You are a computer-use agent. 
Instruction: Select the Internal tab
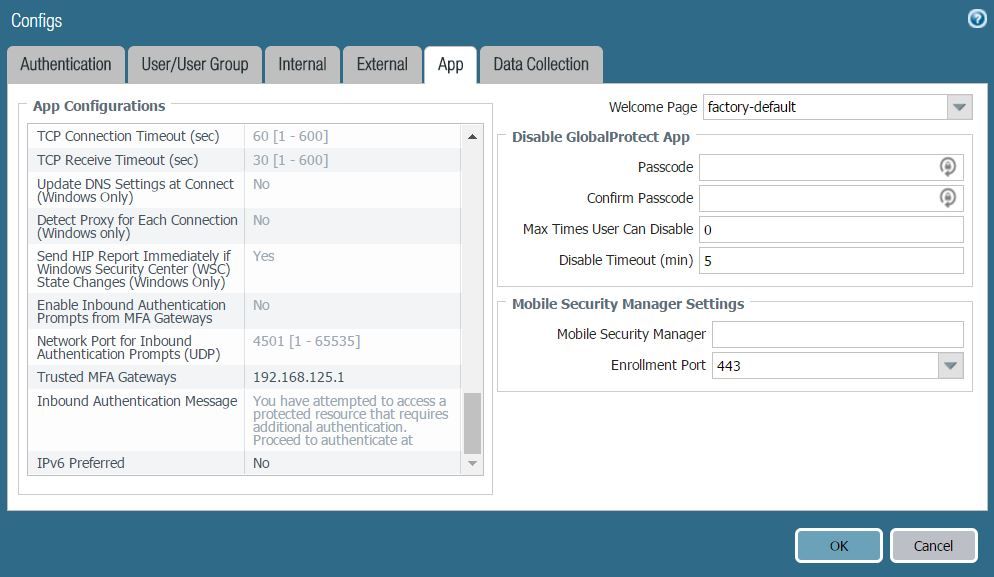coord(302,65)
